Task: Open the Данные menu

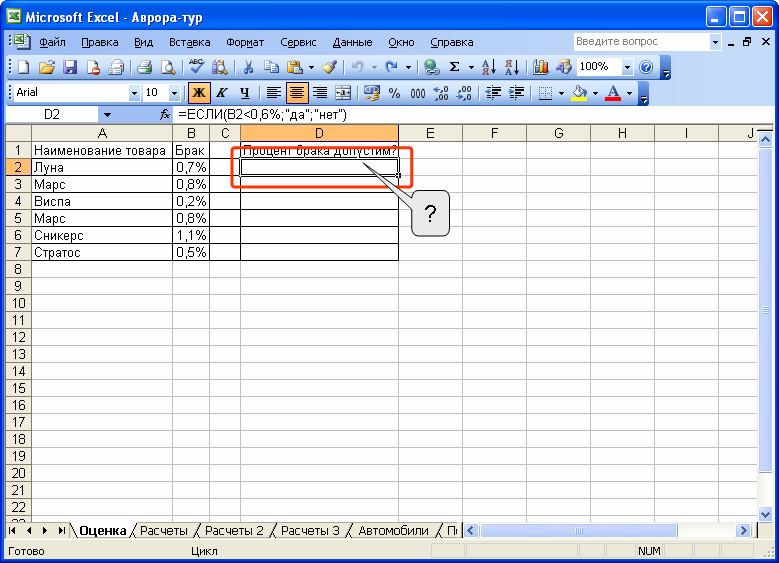Action: tap(352, 42)
